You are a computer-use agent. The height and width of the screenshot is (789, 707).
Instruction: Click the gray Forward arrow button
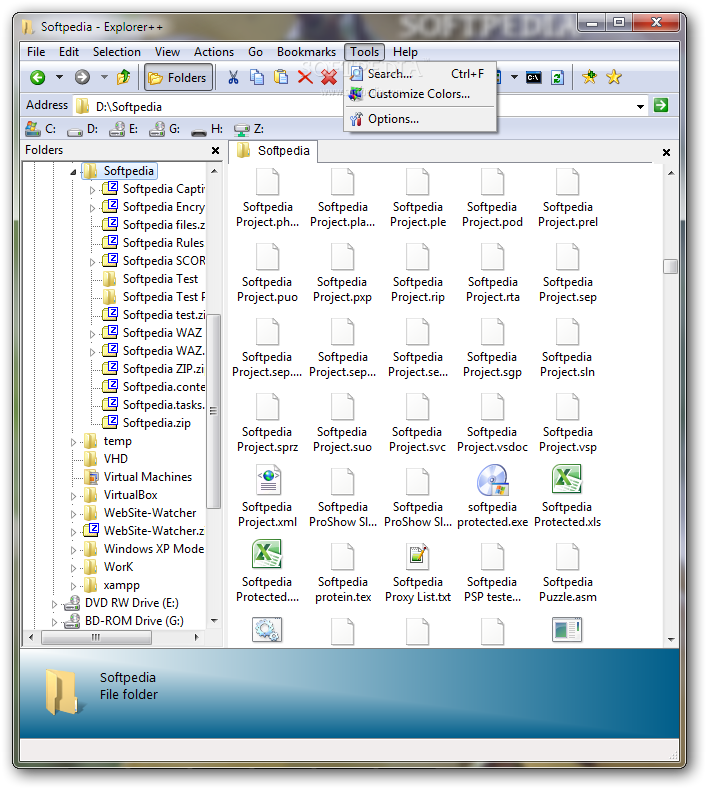[82, 77]
